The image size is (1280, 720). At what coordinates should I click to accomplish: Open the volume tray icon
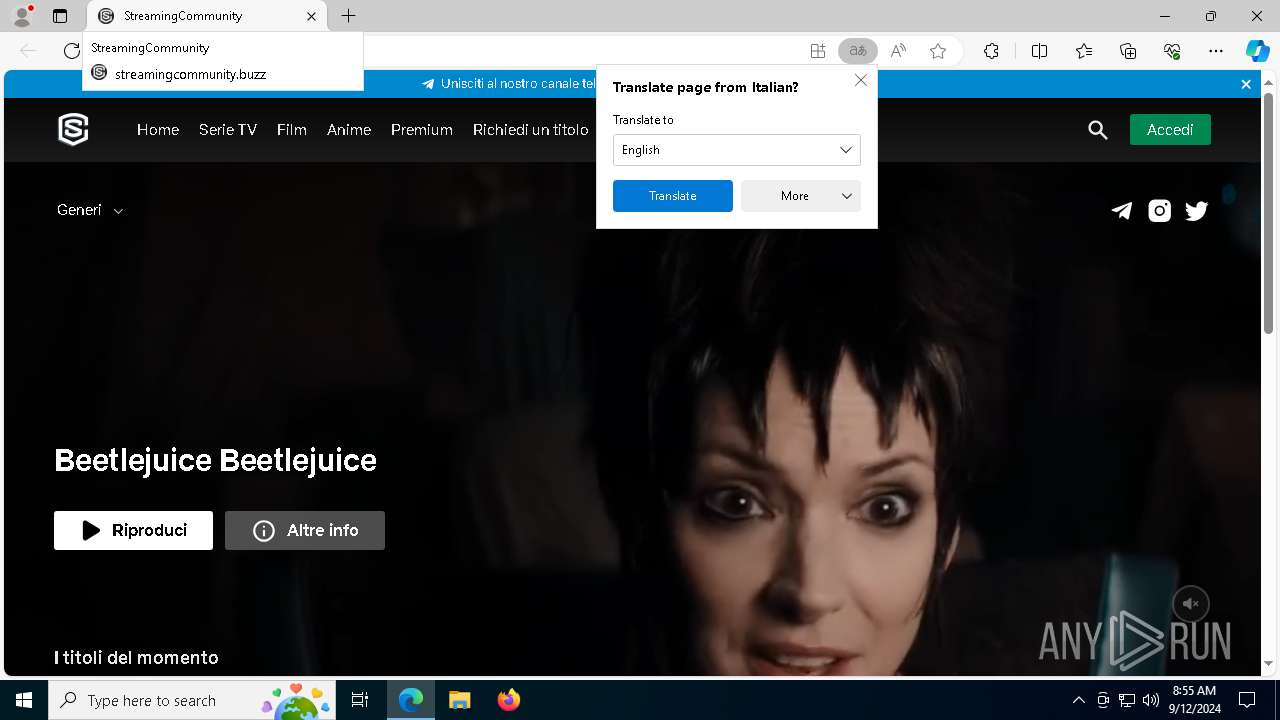1151,700
